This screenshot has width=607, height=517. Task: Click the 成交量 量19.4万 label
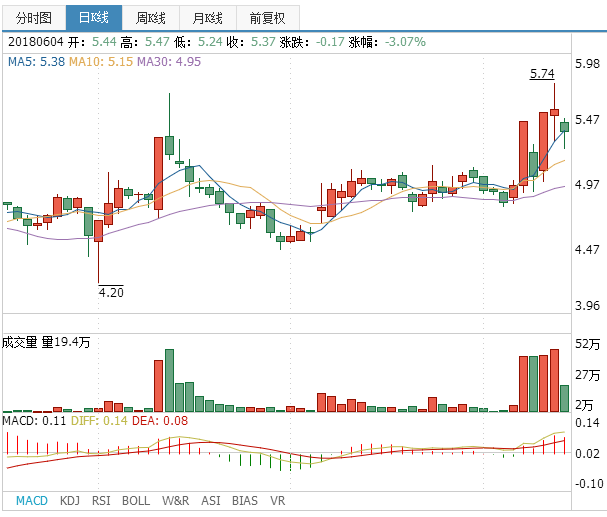pos(46,342)
